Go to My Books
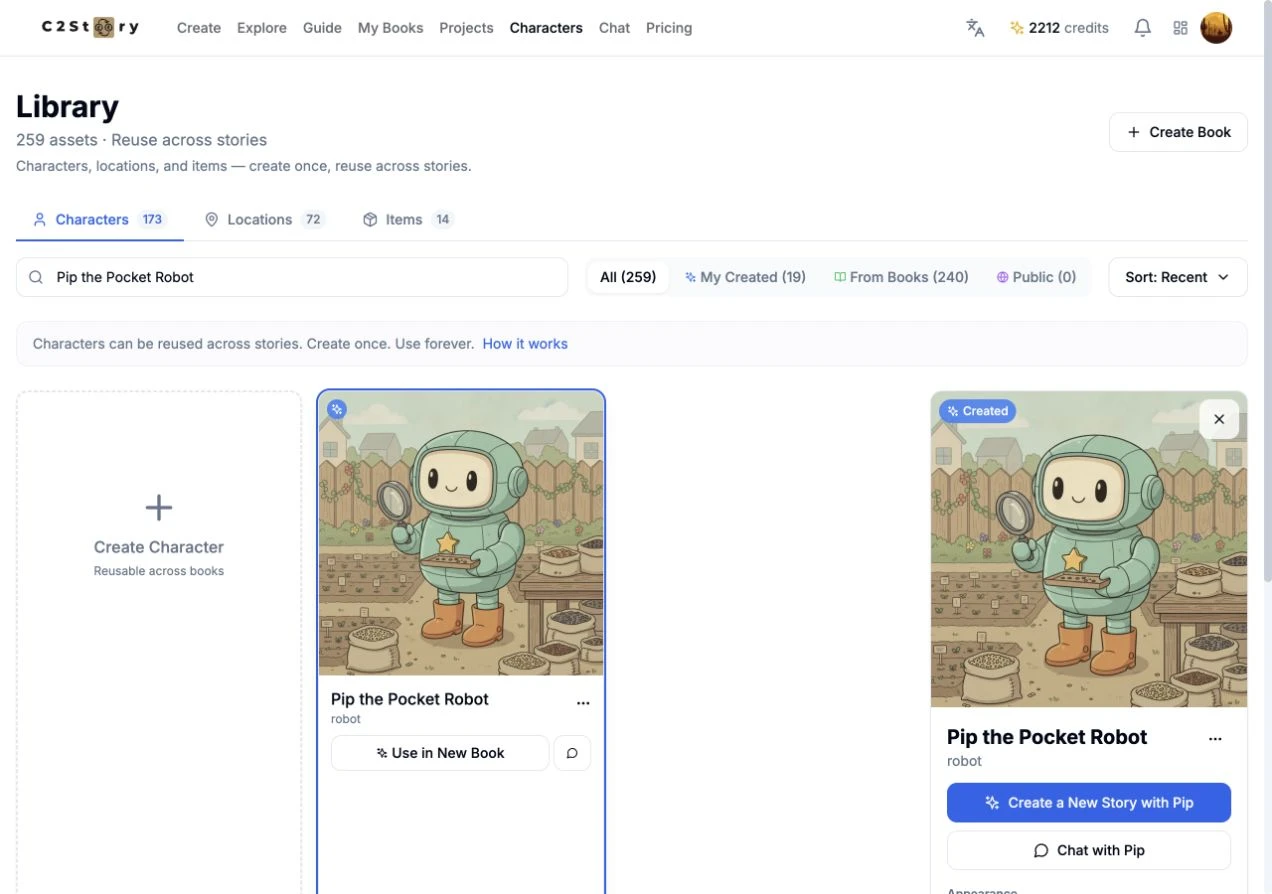This screenshot has width=1272, height=894. click(390, 28)
